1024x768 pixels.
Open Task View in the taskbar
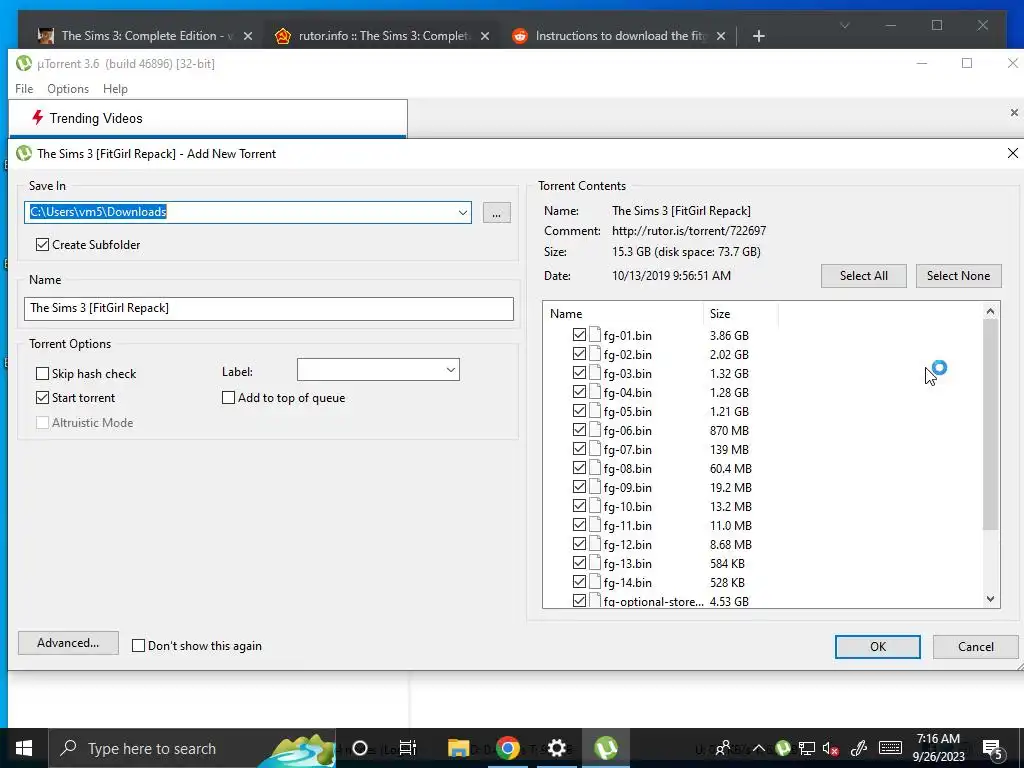coord(408,748)
